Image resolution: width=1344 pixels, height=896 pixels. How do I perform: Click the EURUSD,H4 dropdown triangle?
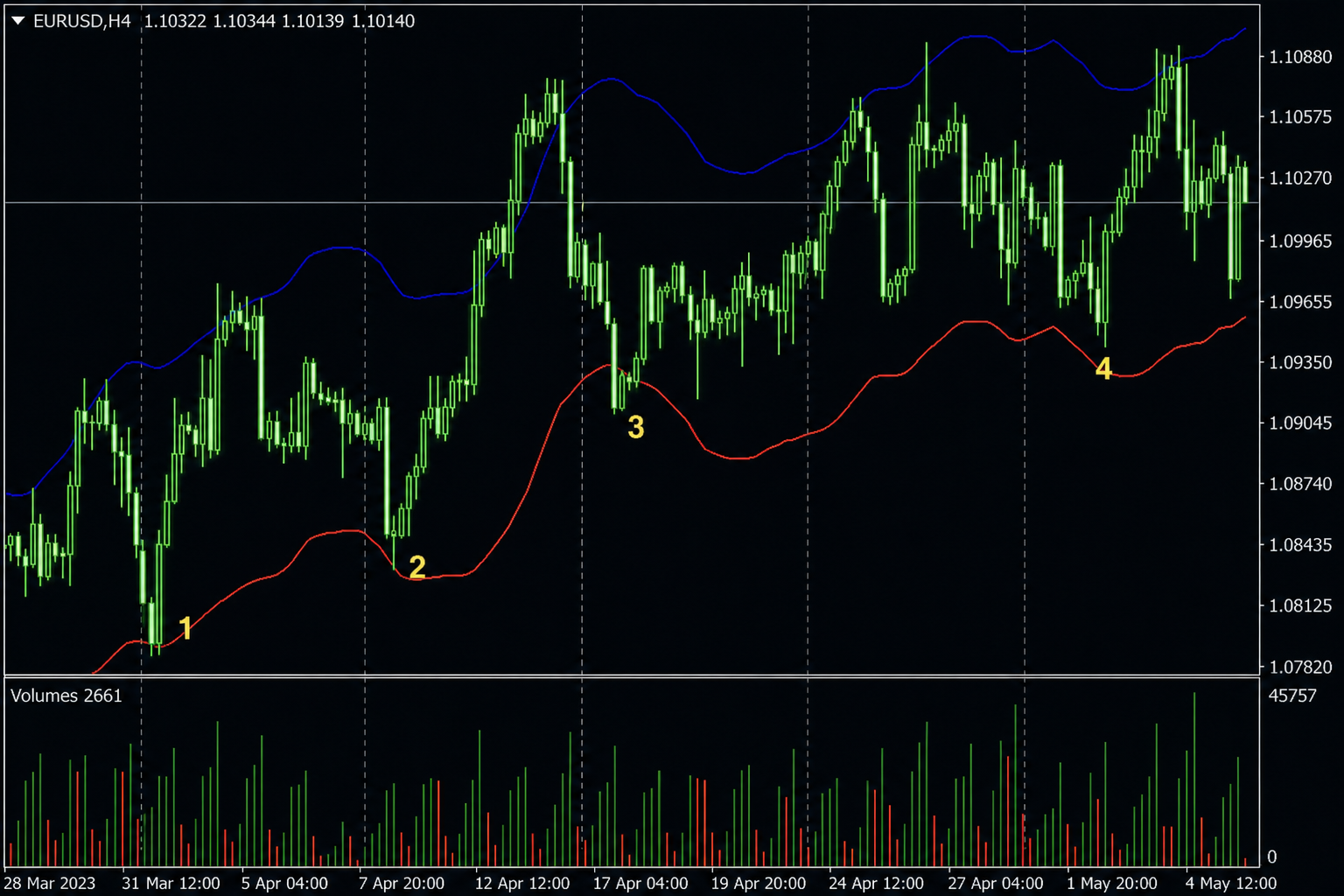(x=17, y=21)
